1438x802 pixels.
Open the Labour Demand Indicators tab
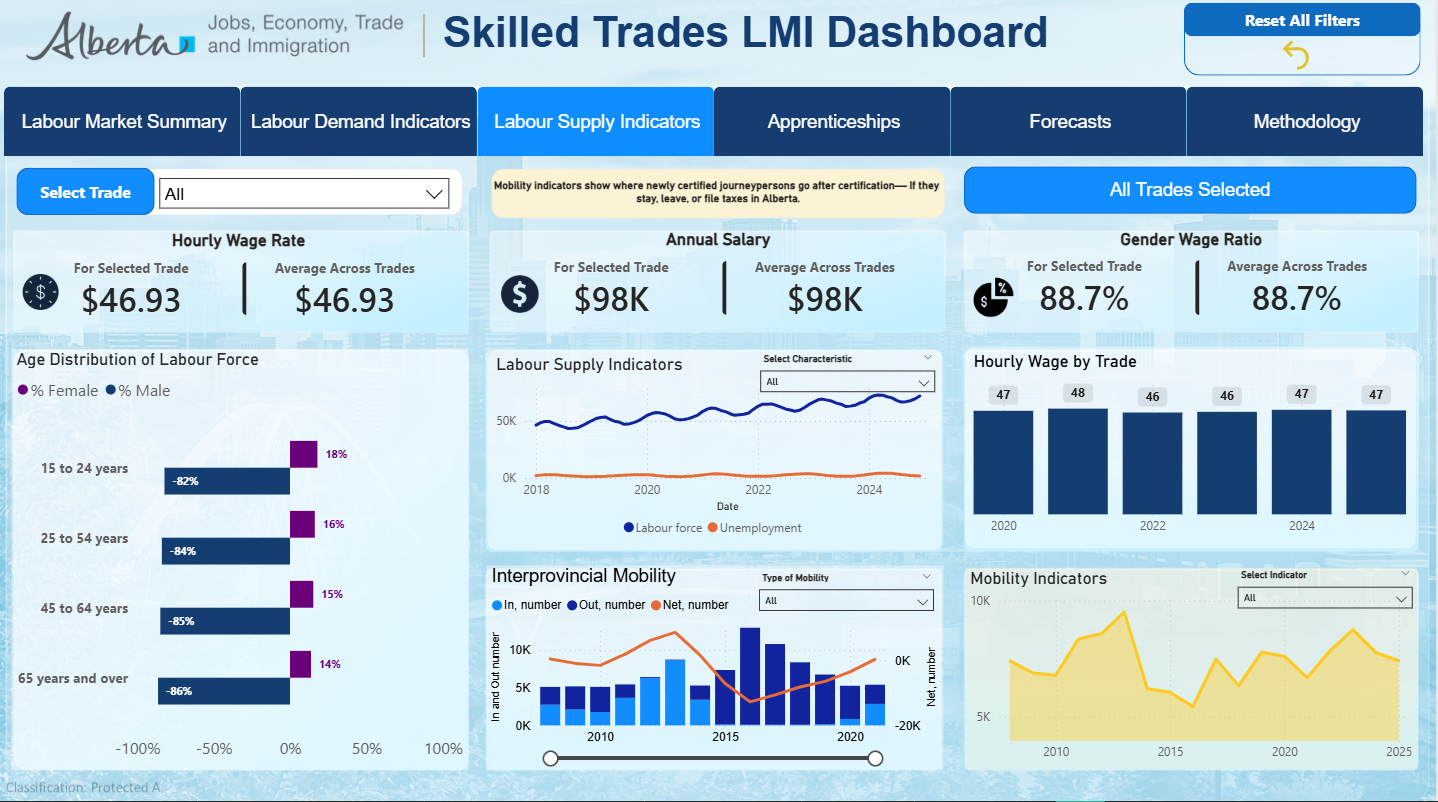pos(359,122)
